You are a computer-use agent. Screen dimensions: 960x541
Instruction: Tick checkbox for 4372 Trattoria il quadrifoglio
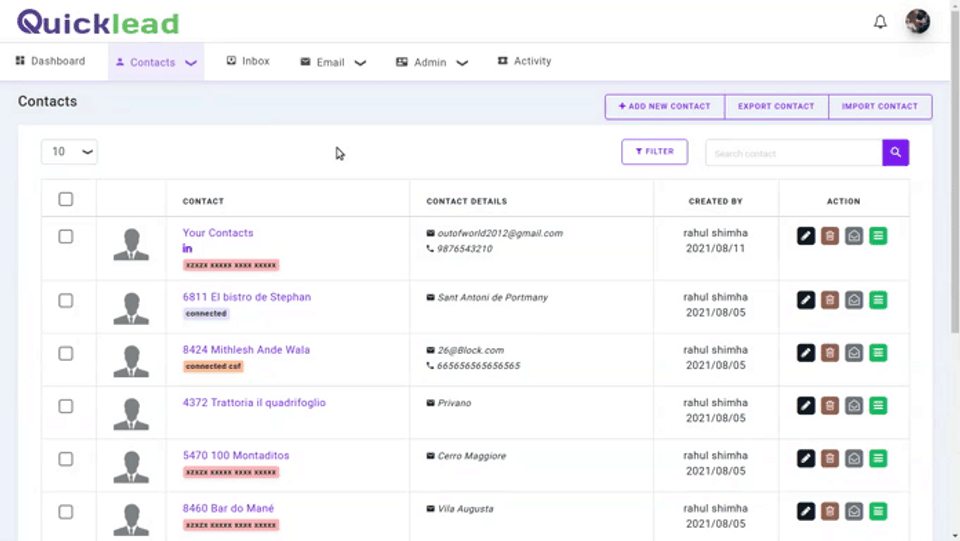click(66, 406)
